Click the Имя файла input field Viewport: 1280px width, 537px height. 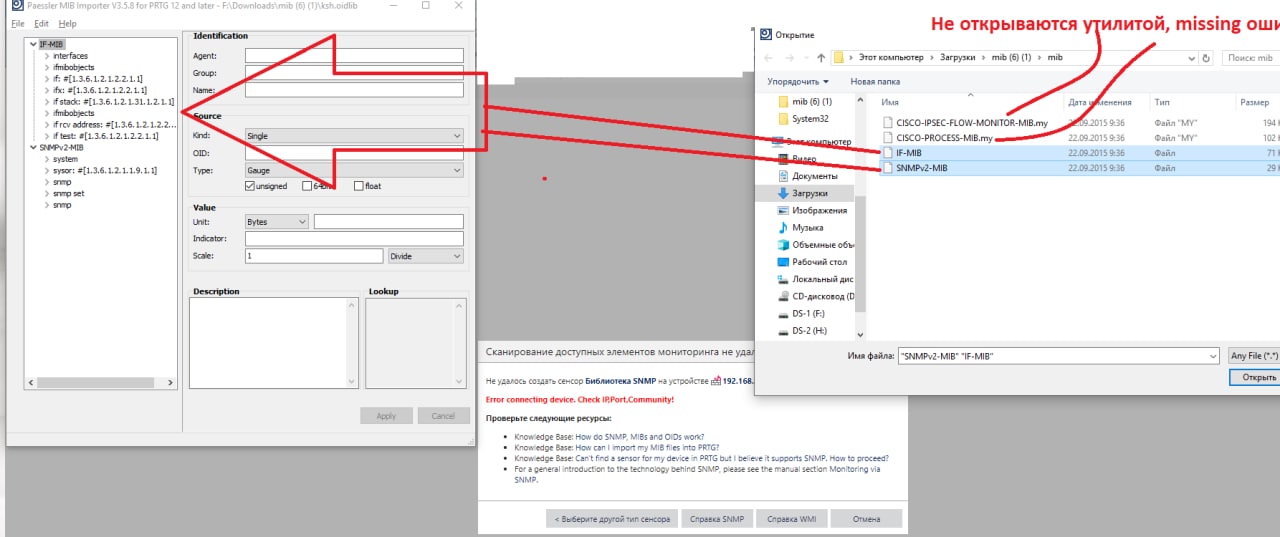point(1059,356)
